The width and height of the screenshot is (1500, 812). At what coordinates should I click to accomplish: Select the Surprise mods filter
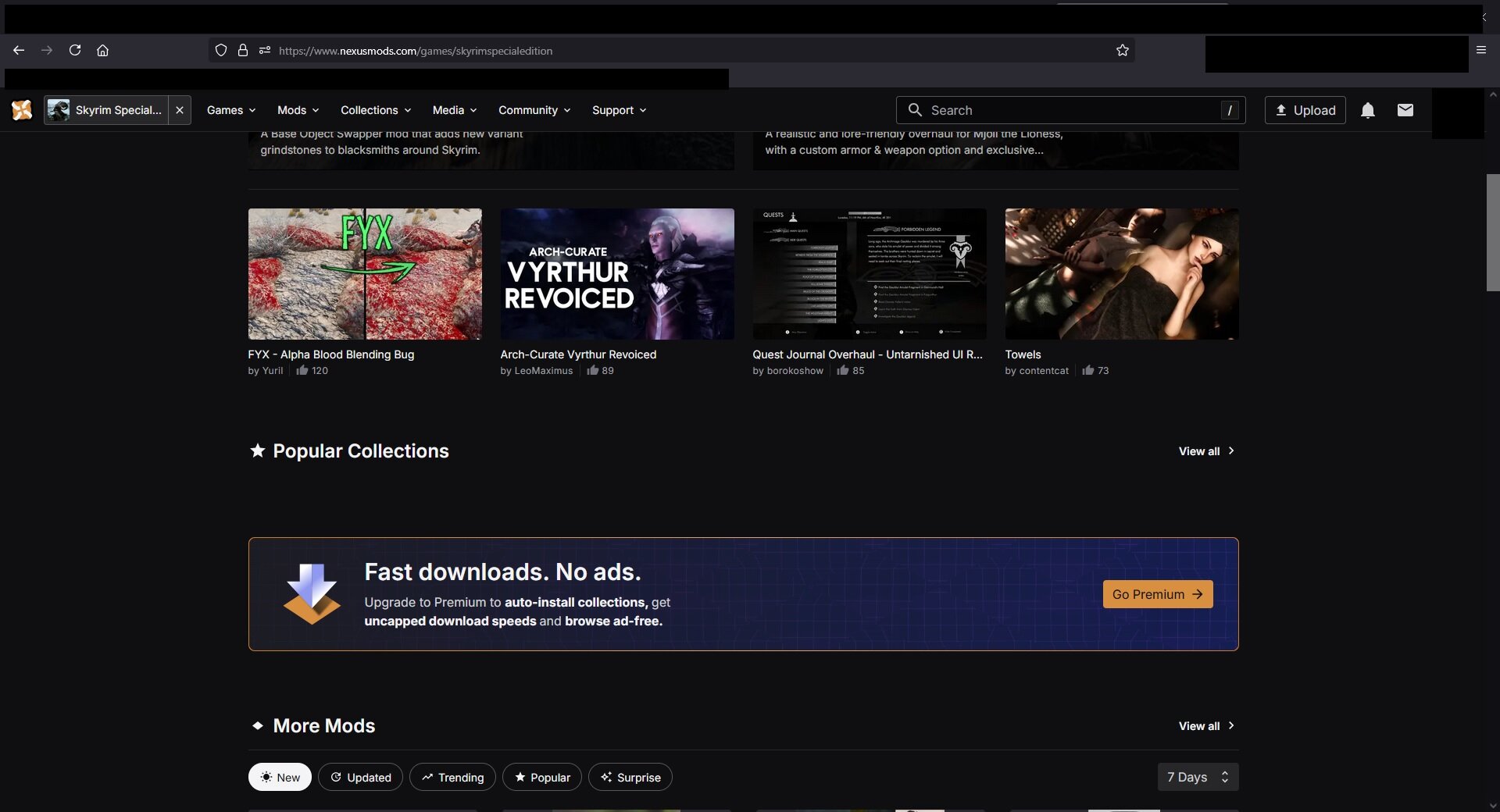coord(630,777)
